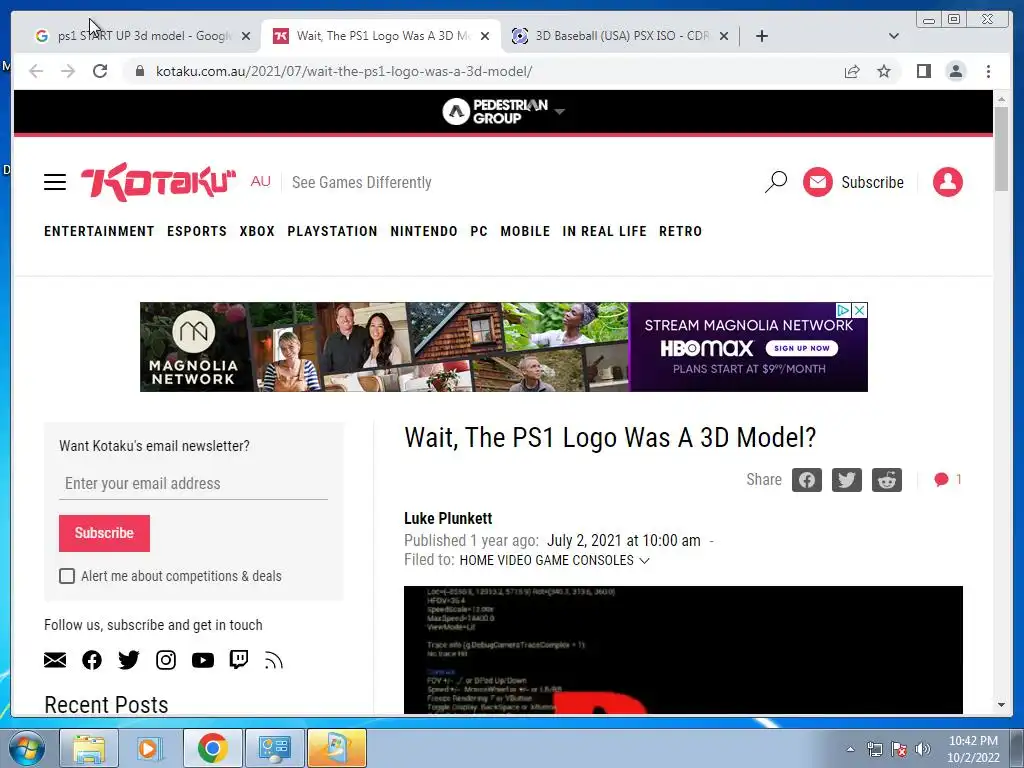Click Sign Up Now in HBO Max ad

(x=801, y=348)
